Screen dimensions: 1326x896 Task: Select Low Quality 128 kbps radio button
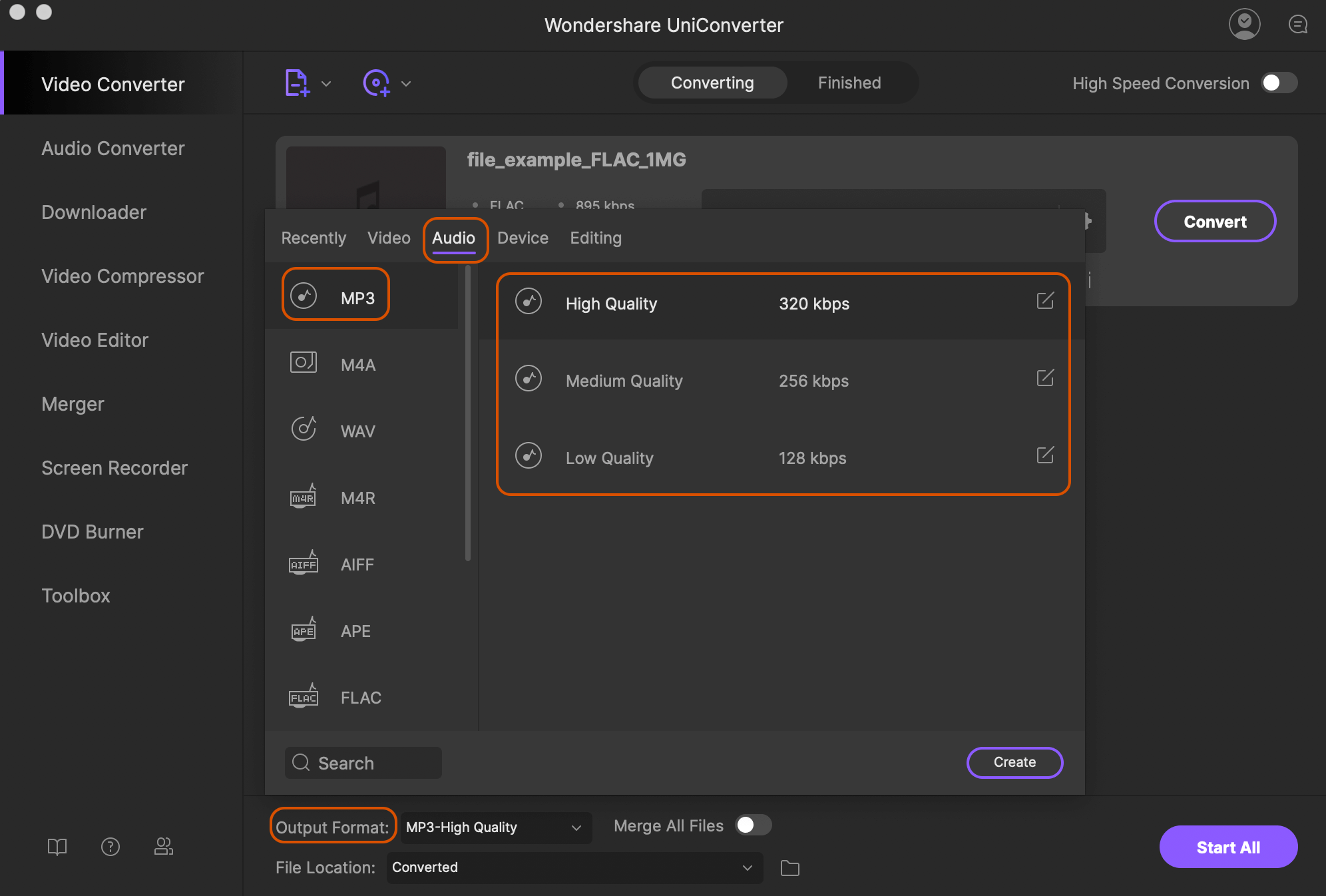pos(527,458)
